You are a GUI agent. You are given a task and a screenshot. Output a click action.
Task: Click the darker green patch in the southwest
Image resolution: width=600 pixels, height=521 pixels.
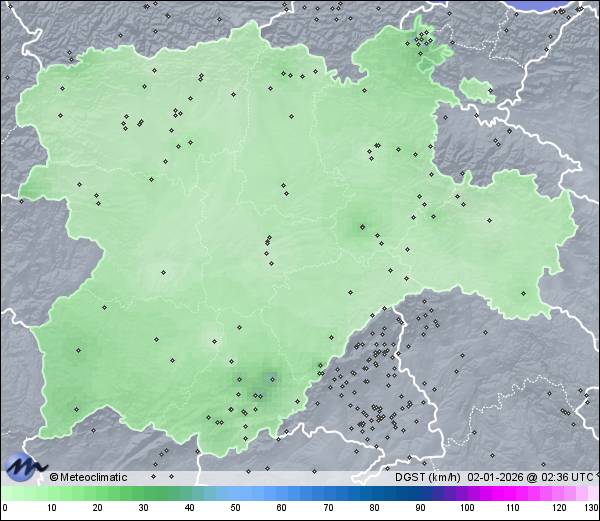tap(78, 349)
